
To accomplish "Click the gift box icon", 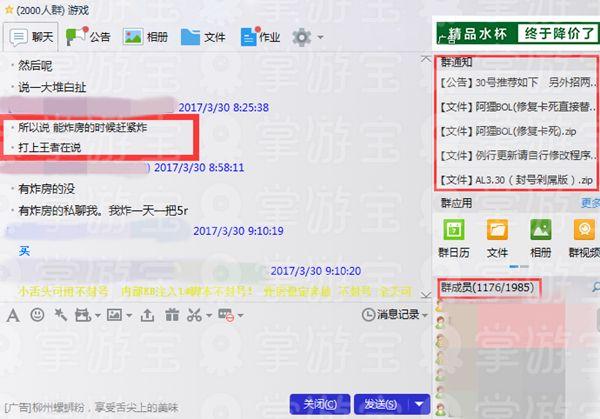I will [172, 315].
